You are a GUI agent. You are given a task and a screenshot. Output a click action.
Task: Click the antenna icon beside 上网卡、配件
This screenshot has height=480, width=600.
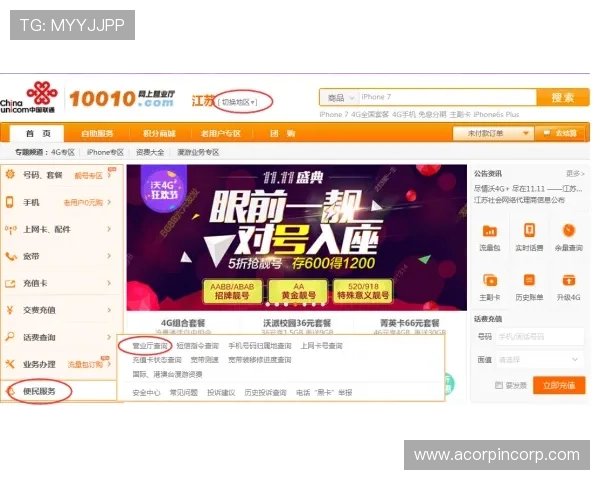pos(10,229)
